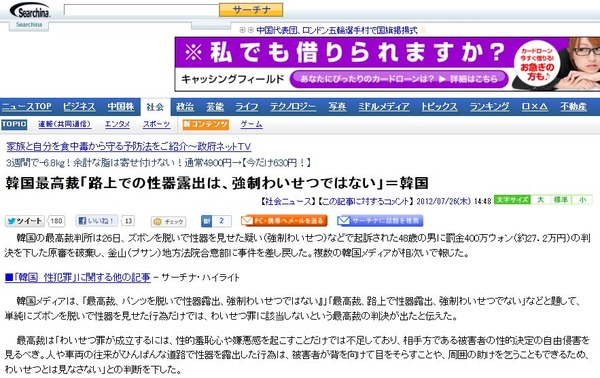600x378 pixels.
Task: Click the Facebook いいね！ button
Action: (x=96, y=221)
